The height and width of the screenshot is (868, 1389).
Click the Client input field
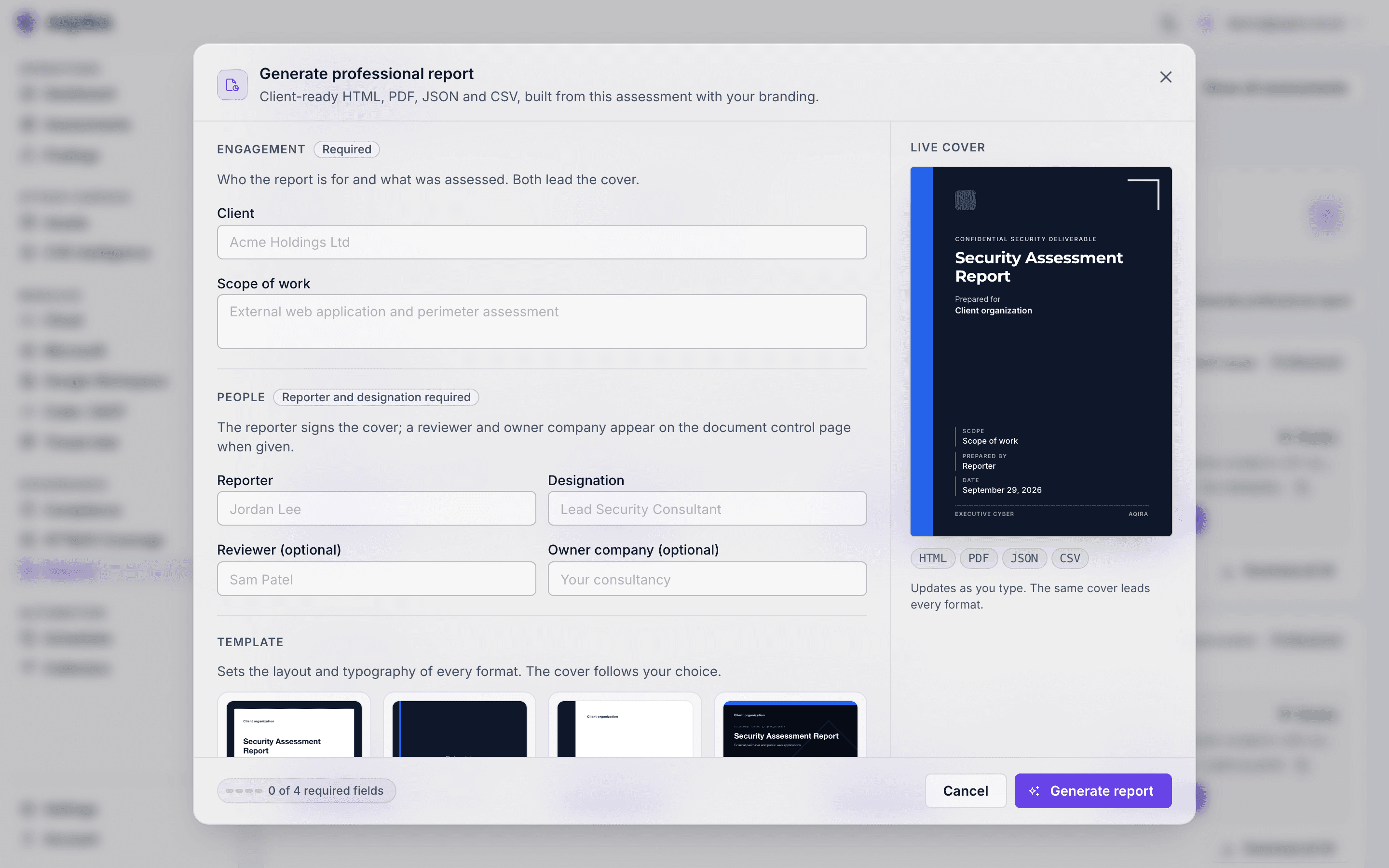pos(541,242)
